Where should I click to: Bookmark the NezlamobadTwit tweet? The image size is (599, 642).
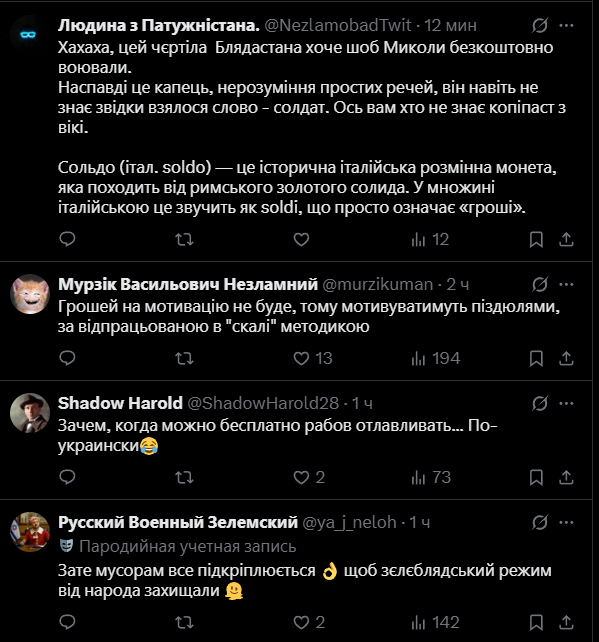click(536, 240)
